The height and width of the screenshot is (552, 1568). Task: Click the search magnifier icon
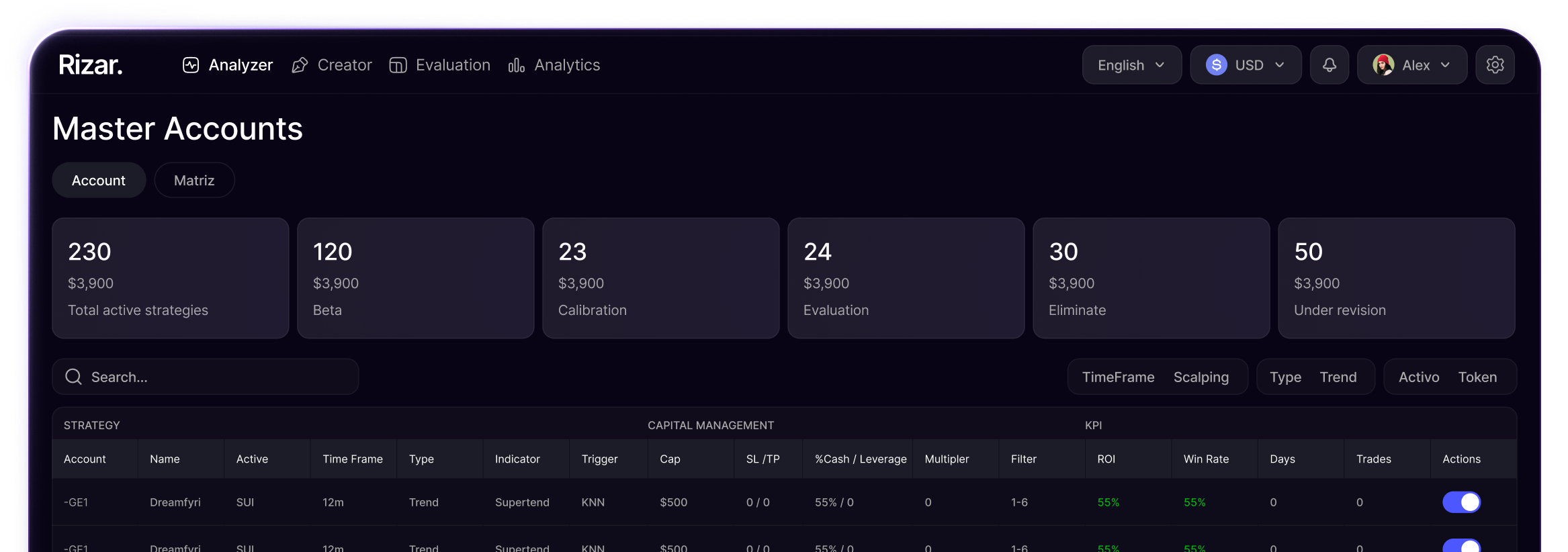click(73, 377)
